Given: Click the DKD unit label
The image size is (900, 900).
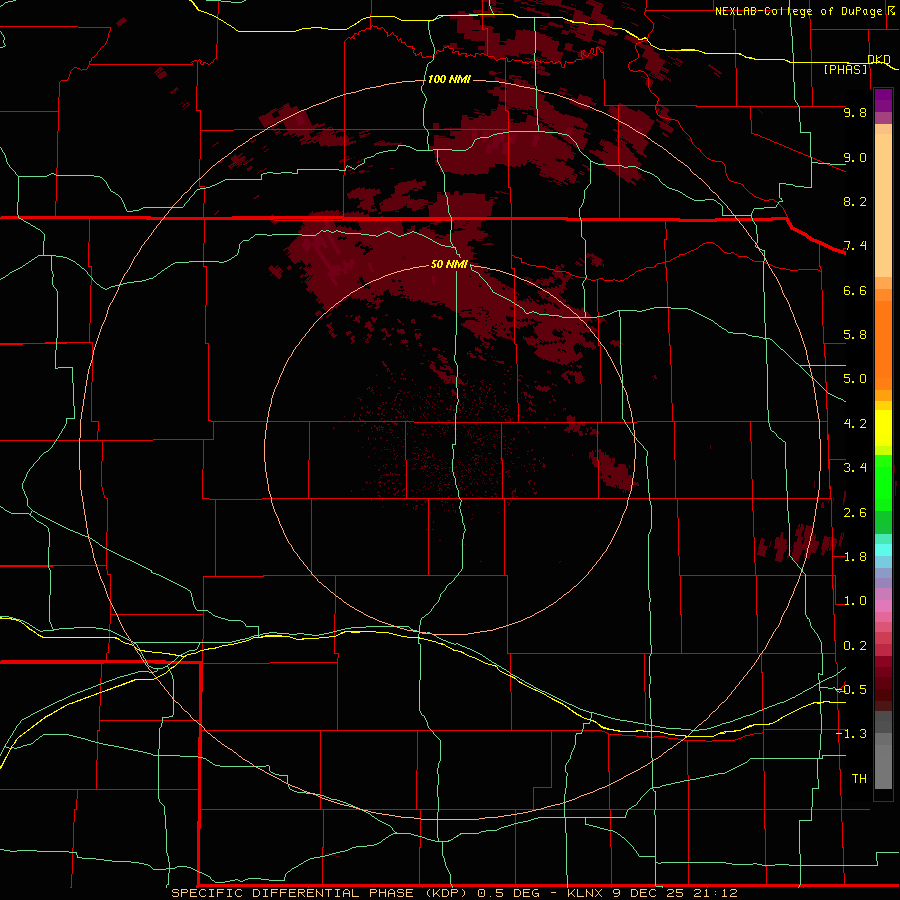Looking at the screenshot, I should tap(879, 60).
